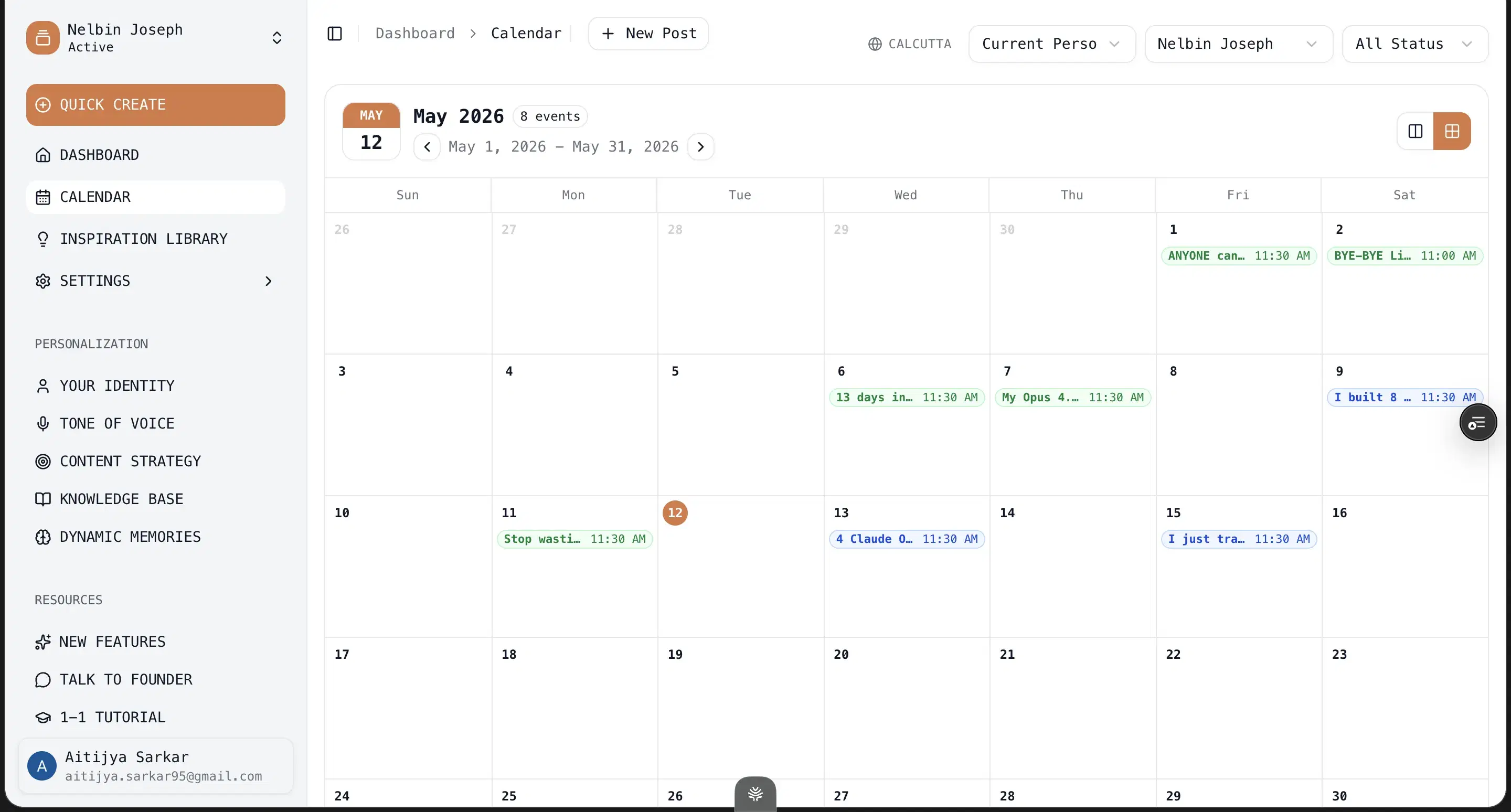Image resolution: width=1511 pixels, height=812 pixels.
Task: Open the '4 Claude O…' event on May 13
Action: (x=906, y=539)
